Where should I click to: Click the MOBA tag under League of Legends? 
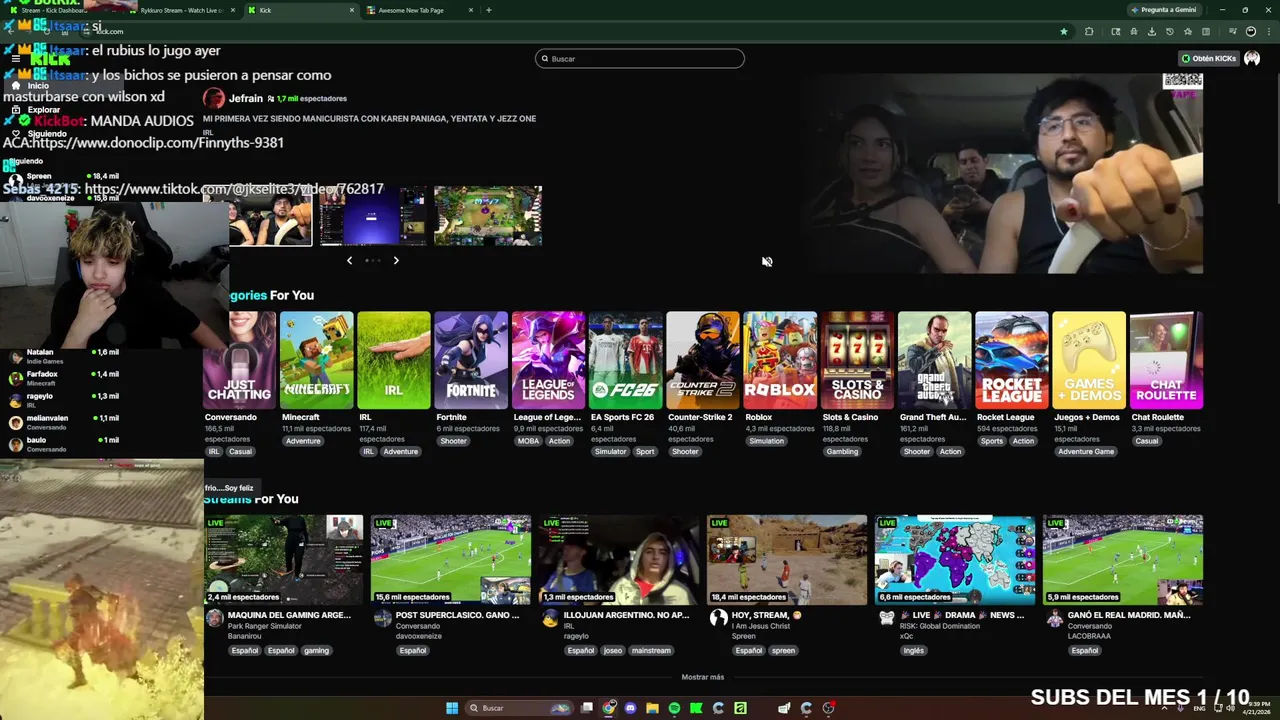pyautogui.click(x=528, y=441)
